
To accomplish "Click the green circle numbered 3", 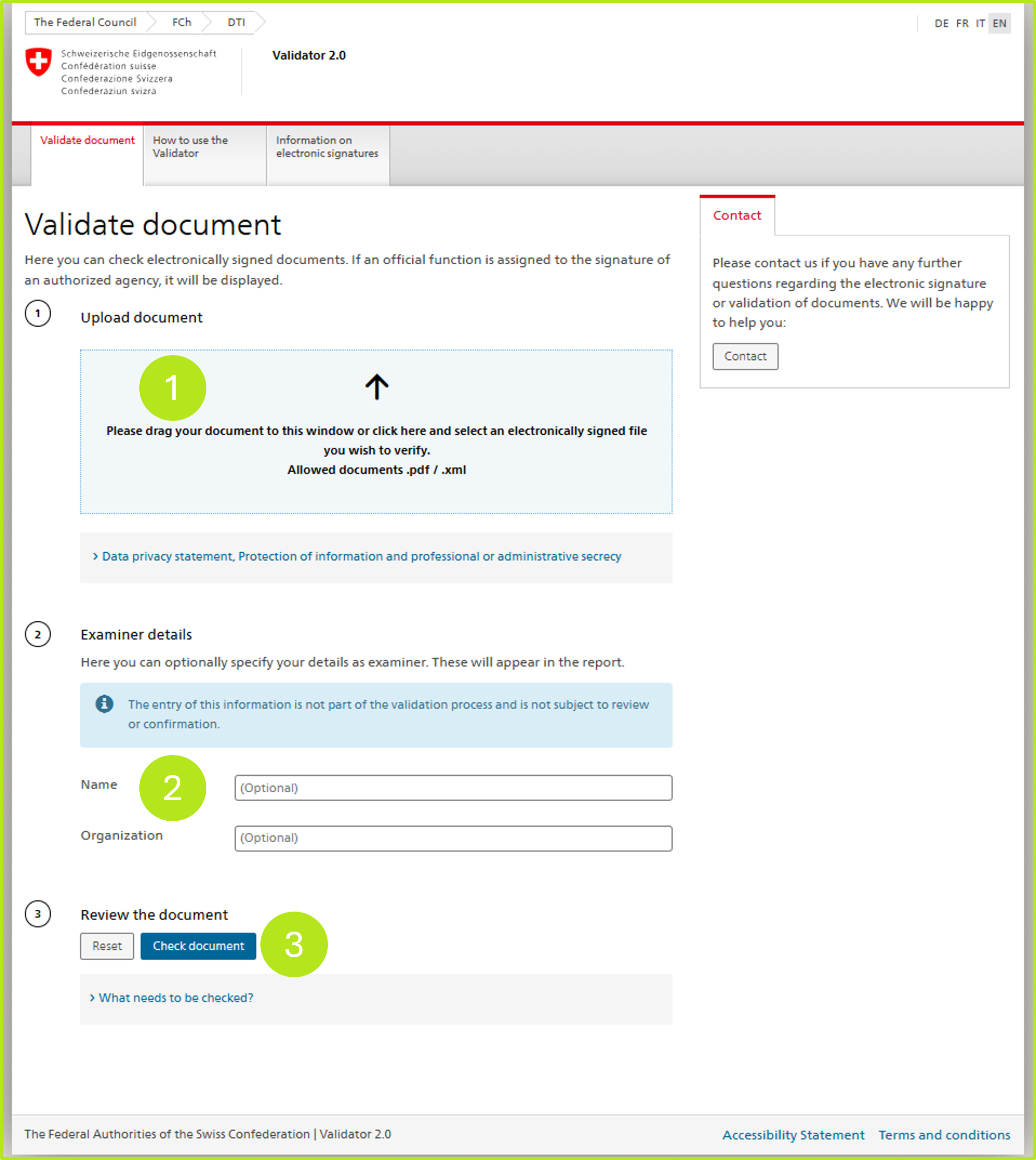I will tap(294, 944).
